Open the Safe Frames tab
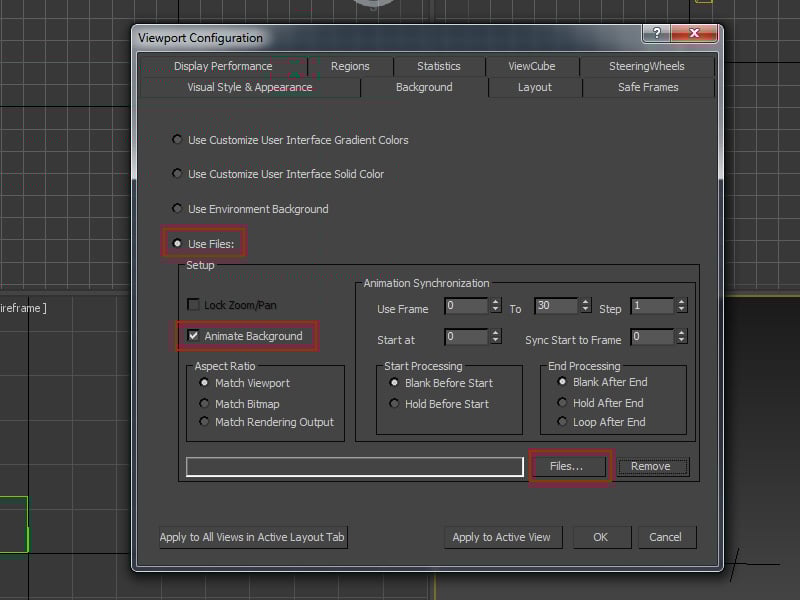The height and width of the screenshot is (600, 800). pos(648,87)
